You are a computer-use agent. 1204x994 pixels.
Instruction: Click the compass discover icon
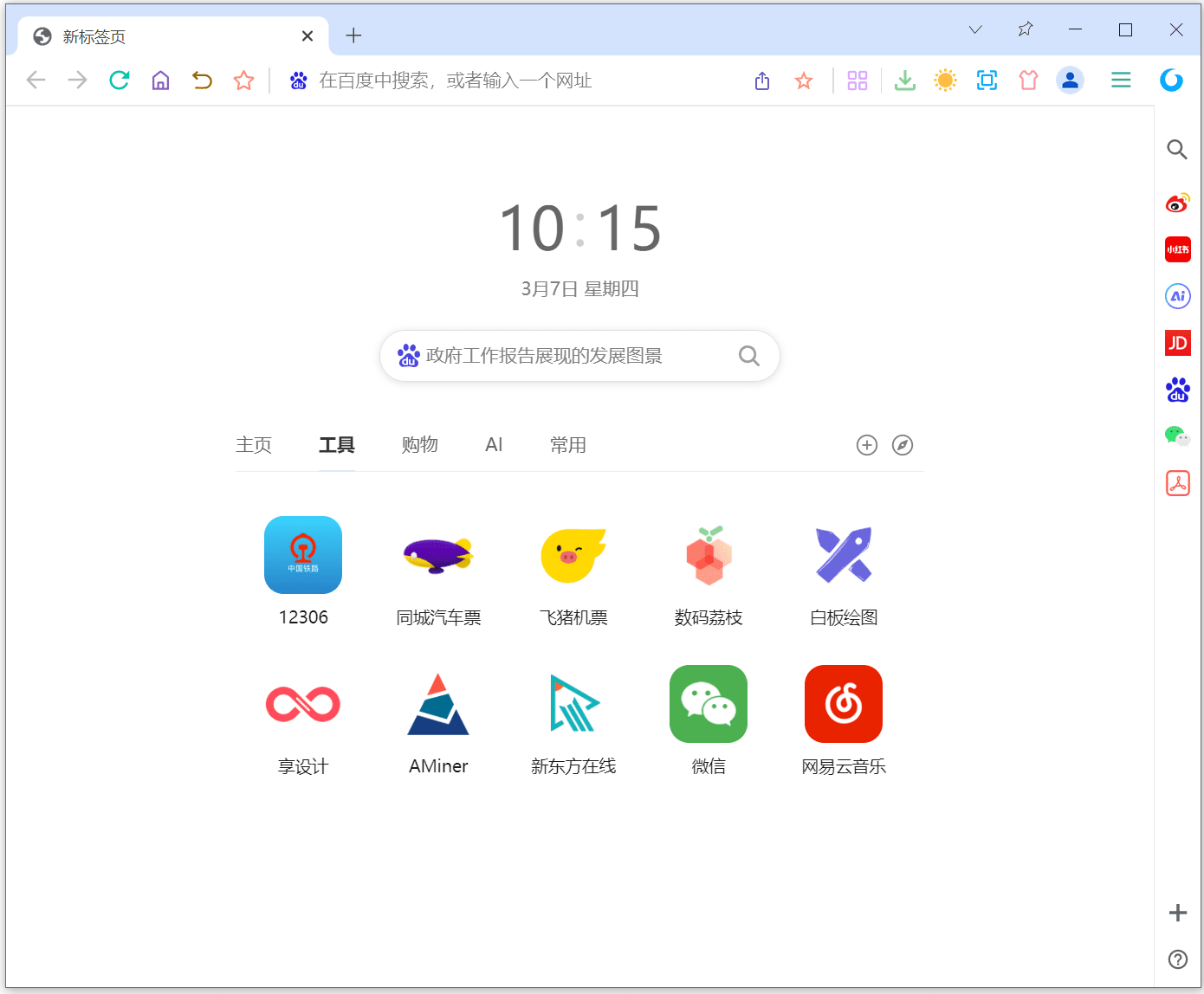tap(903, 445)
